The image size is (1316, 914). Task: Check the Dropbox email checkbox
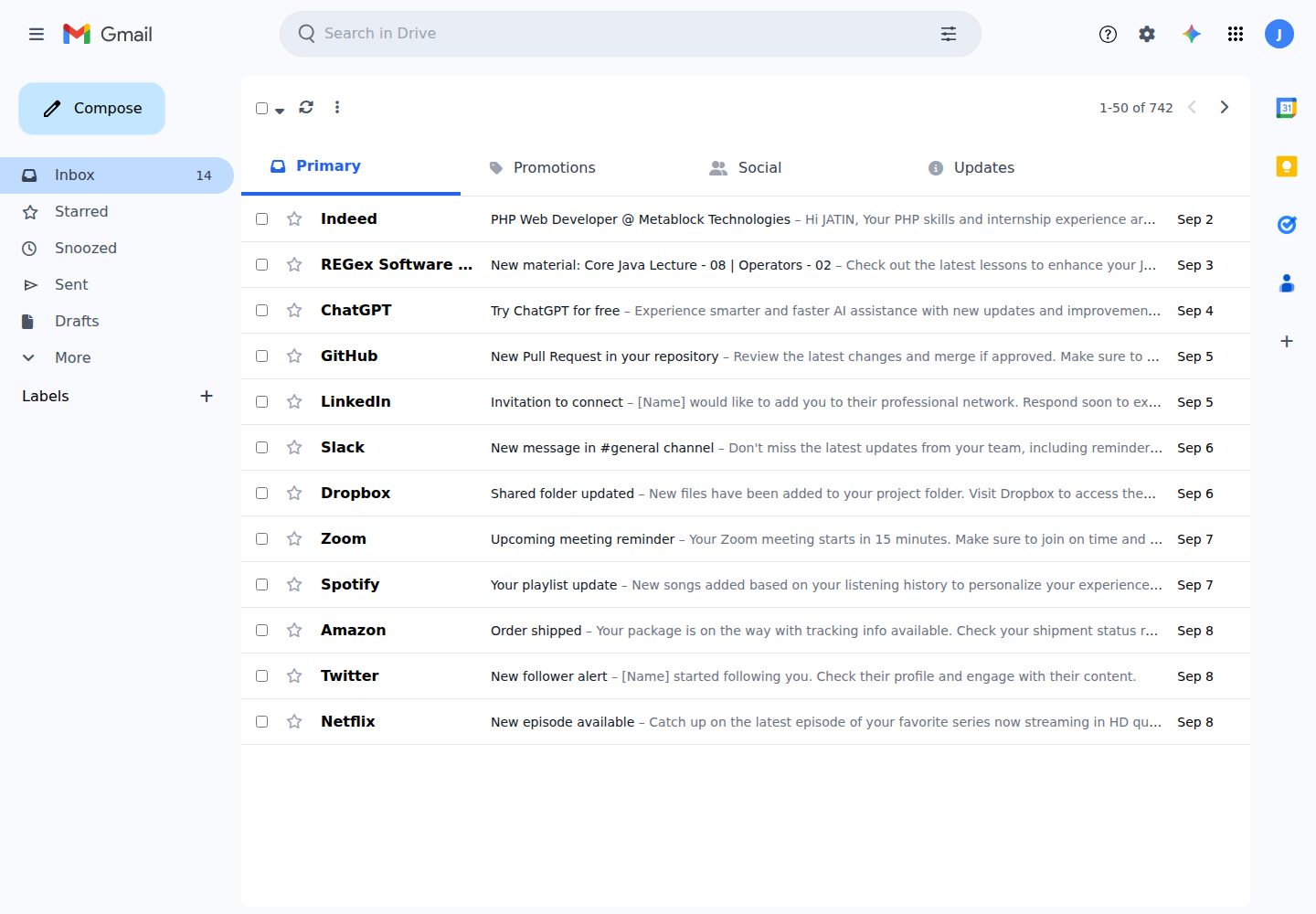(x=262, y=493)
